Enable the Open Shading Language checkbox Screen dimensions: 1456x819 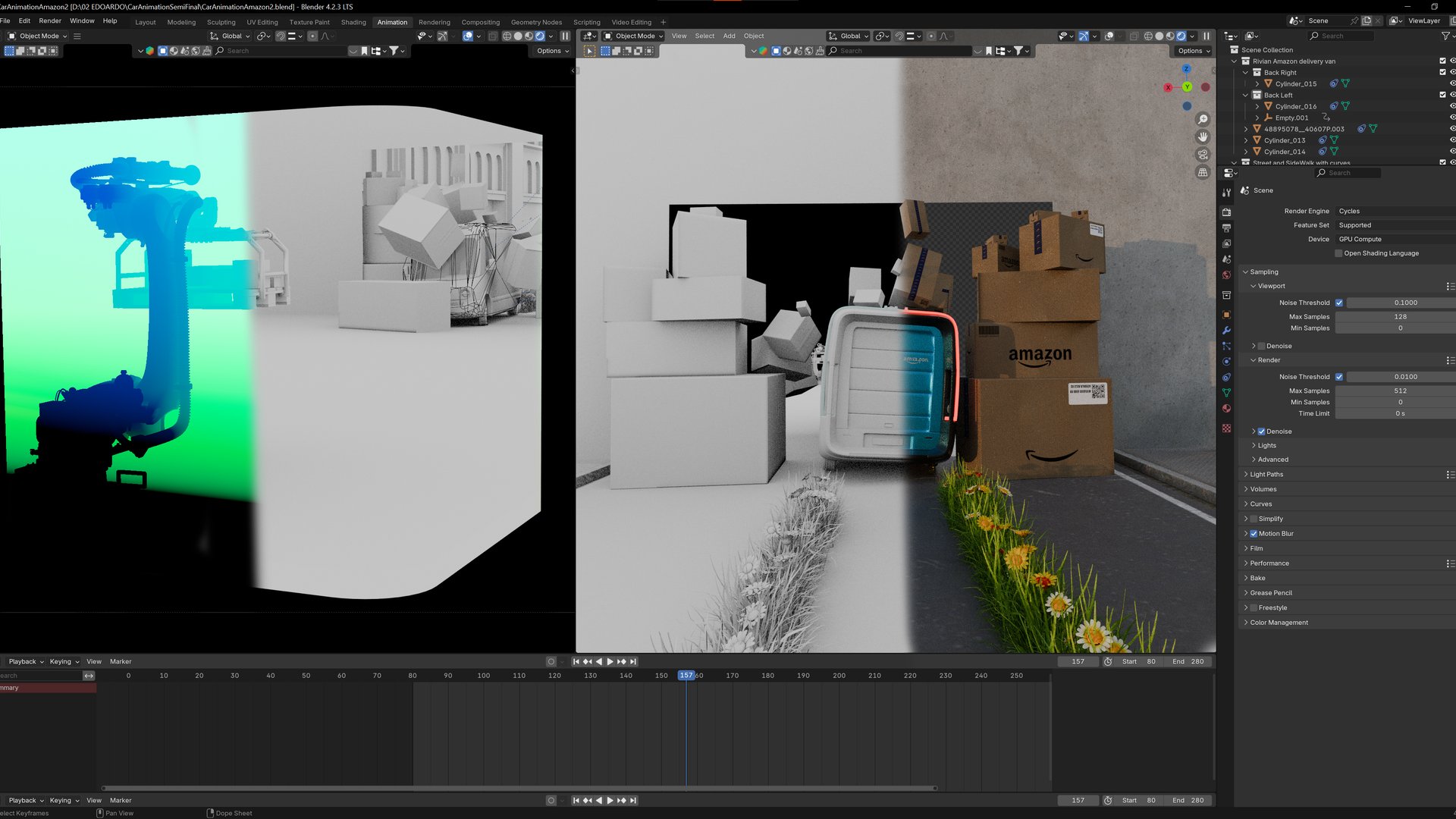(x=1338, y=253)
